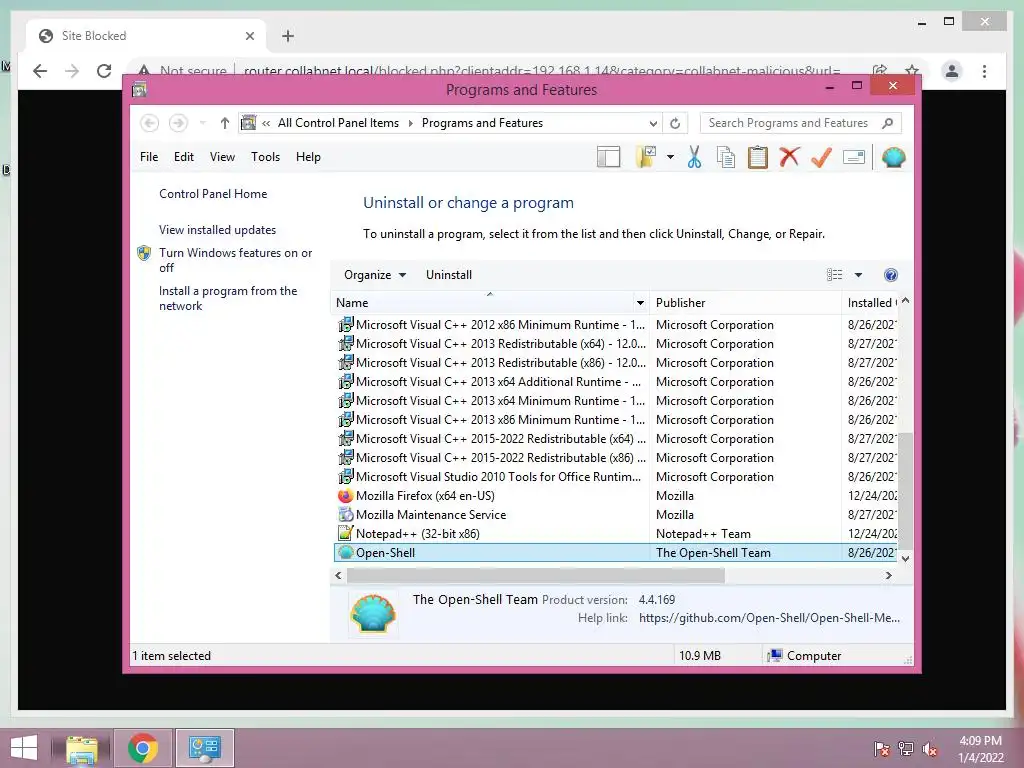Open Control Panel Home link

(x=213, y=194)
